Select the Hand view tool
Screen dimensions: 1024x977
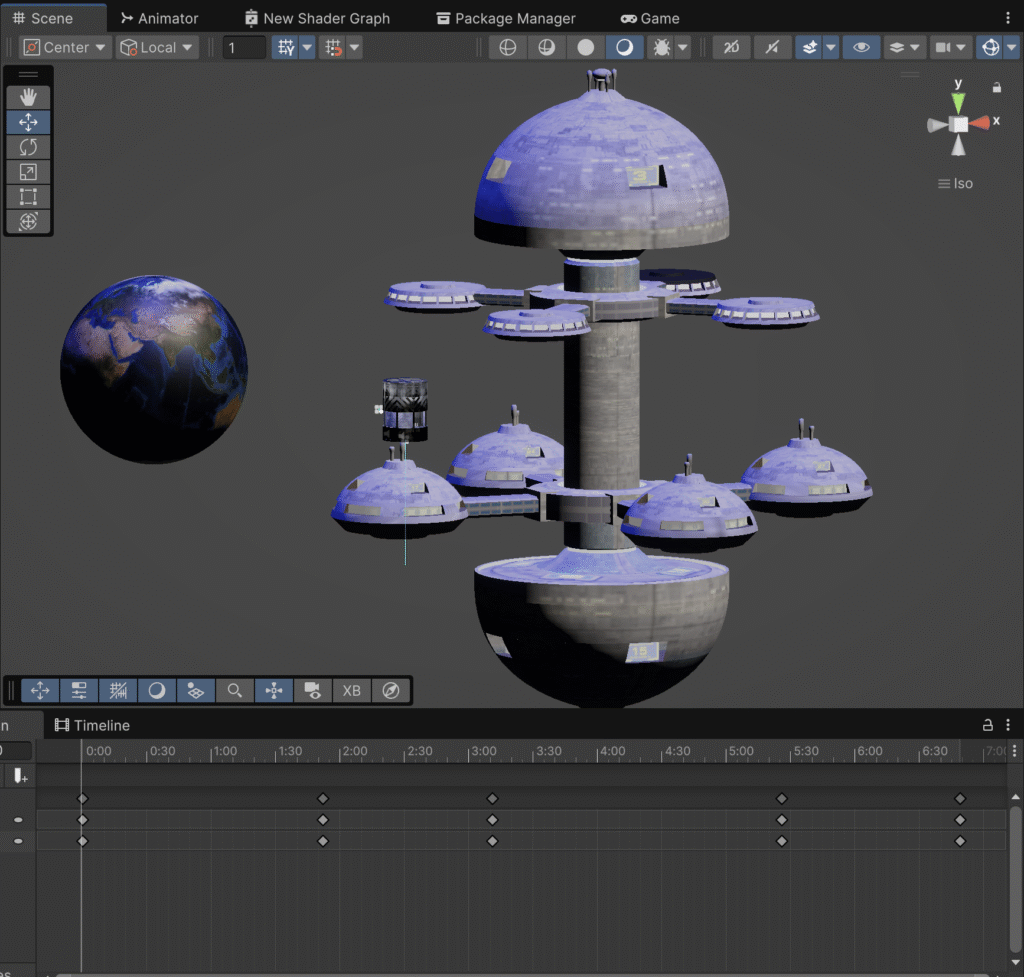tap(28, 97)
